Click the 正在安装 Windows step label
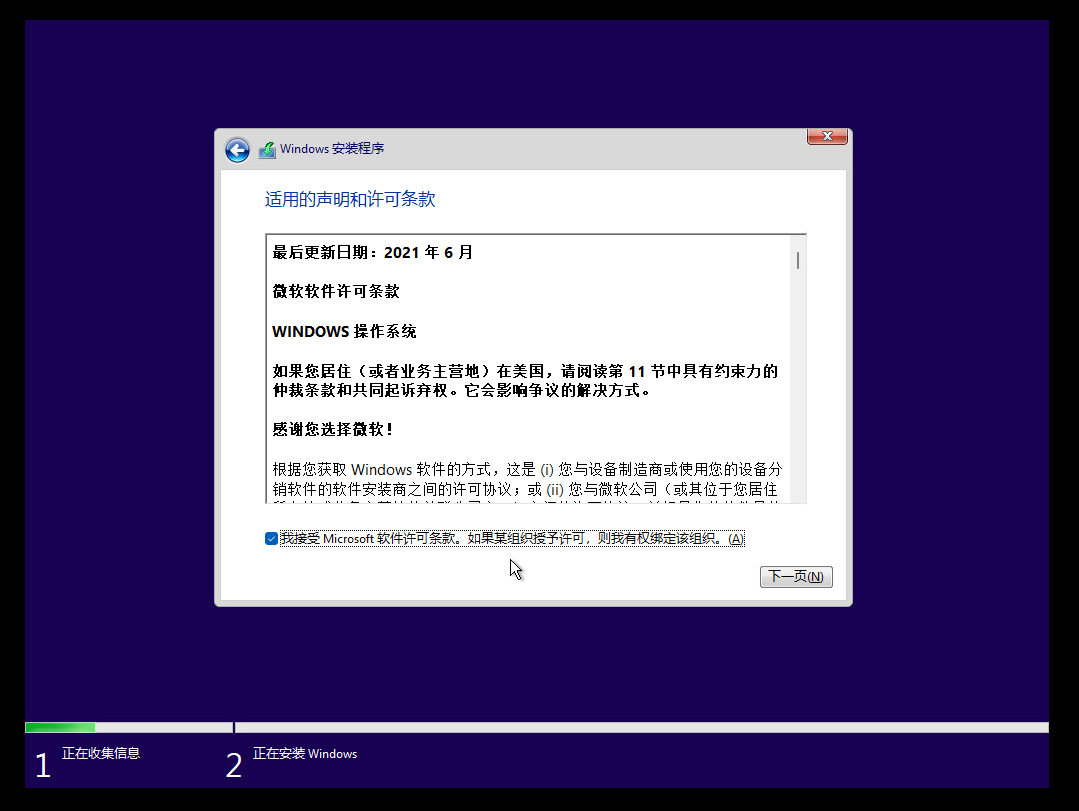This screenshot has width=1079, height=811. pos(305,754)
